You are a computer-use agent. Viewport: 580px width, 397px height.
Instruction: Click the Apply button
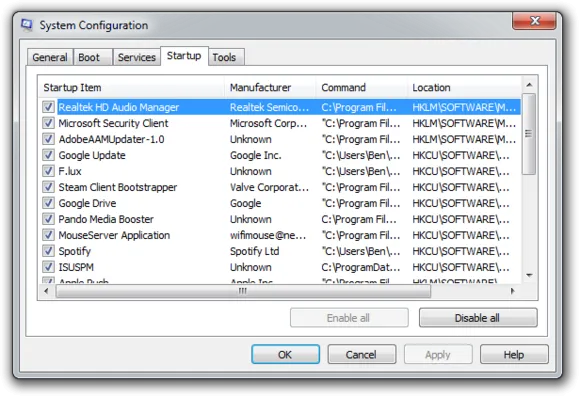(x=438, y=354)
